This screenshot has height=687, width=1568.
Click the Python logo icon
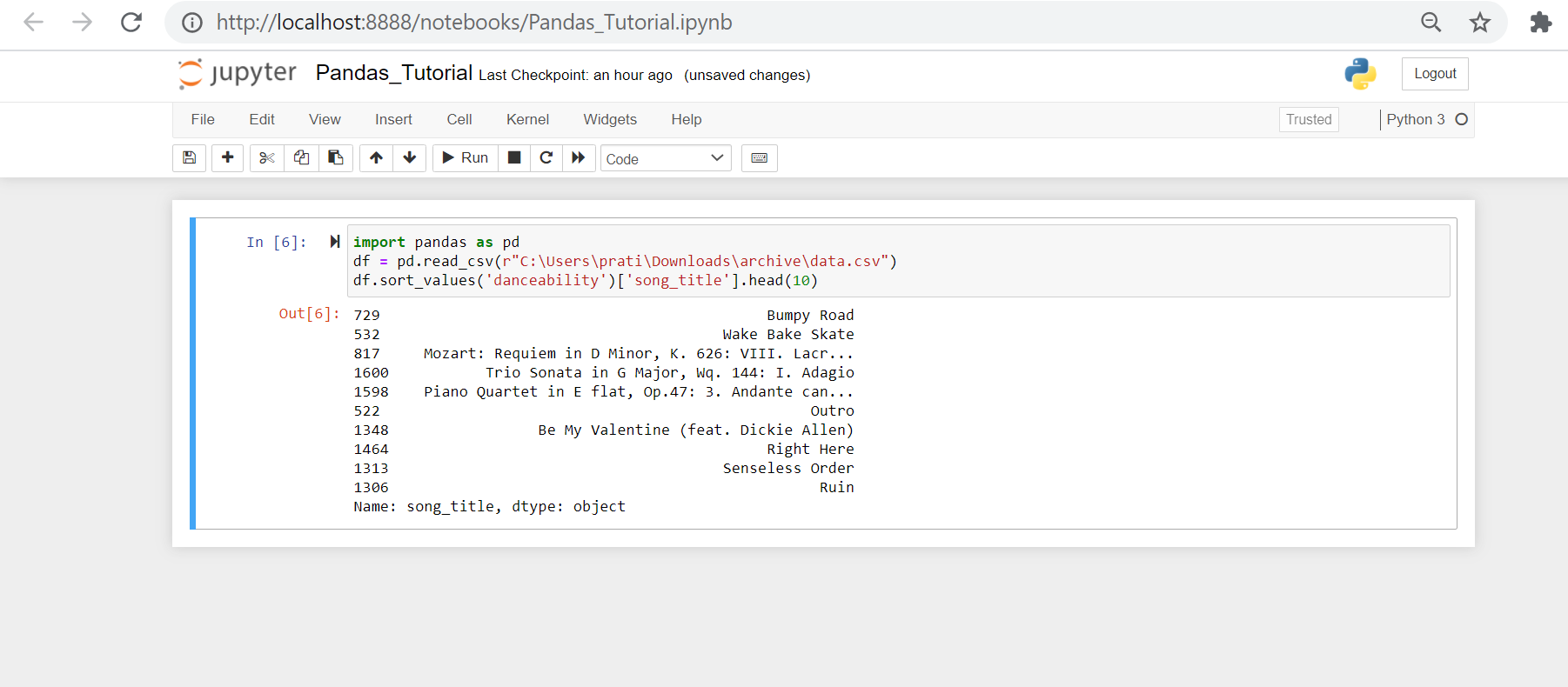(1360, 74)
